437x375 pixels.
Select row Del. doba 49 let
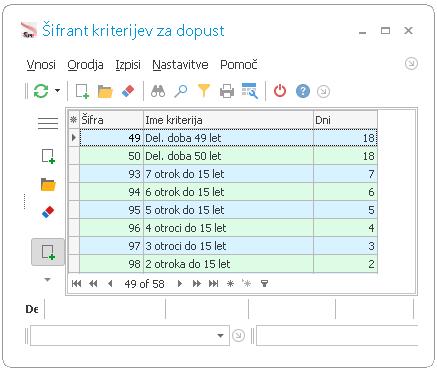click(228, 138)
